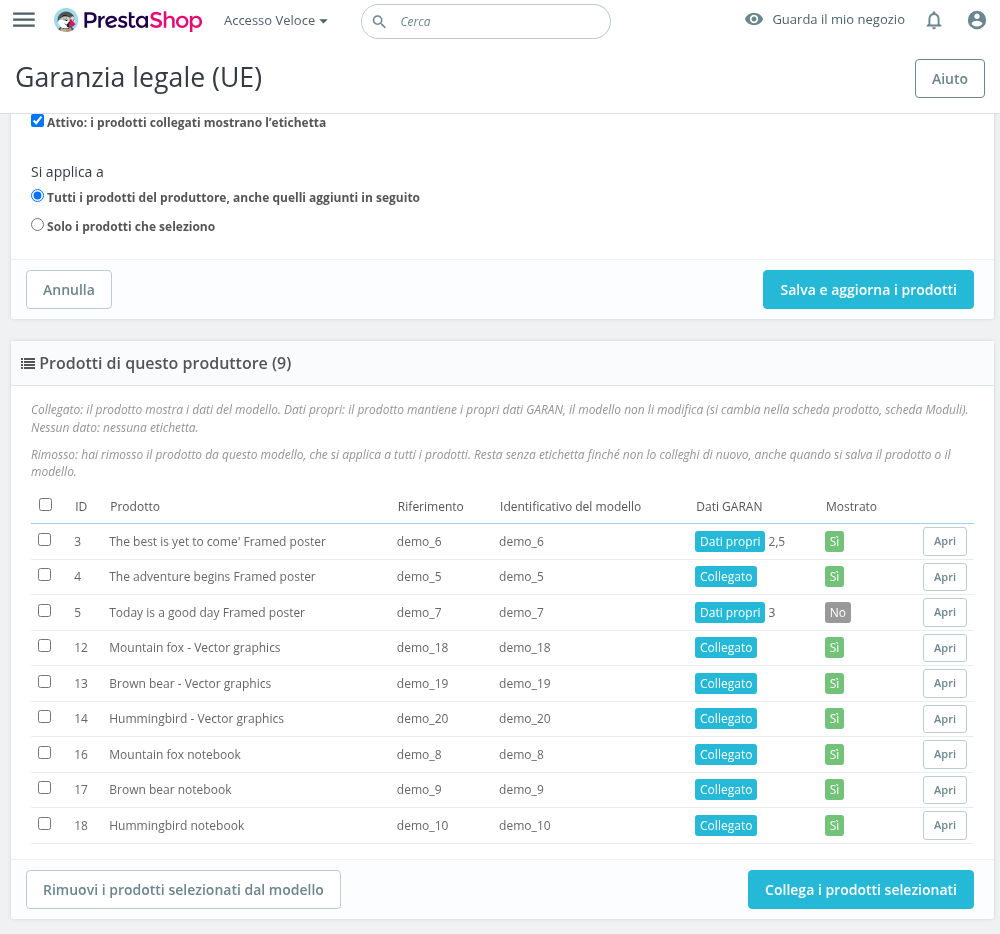
Task: Click the Riferimento column header
Action: point(430,506)
